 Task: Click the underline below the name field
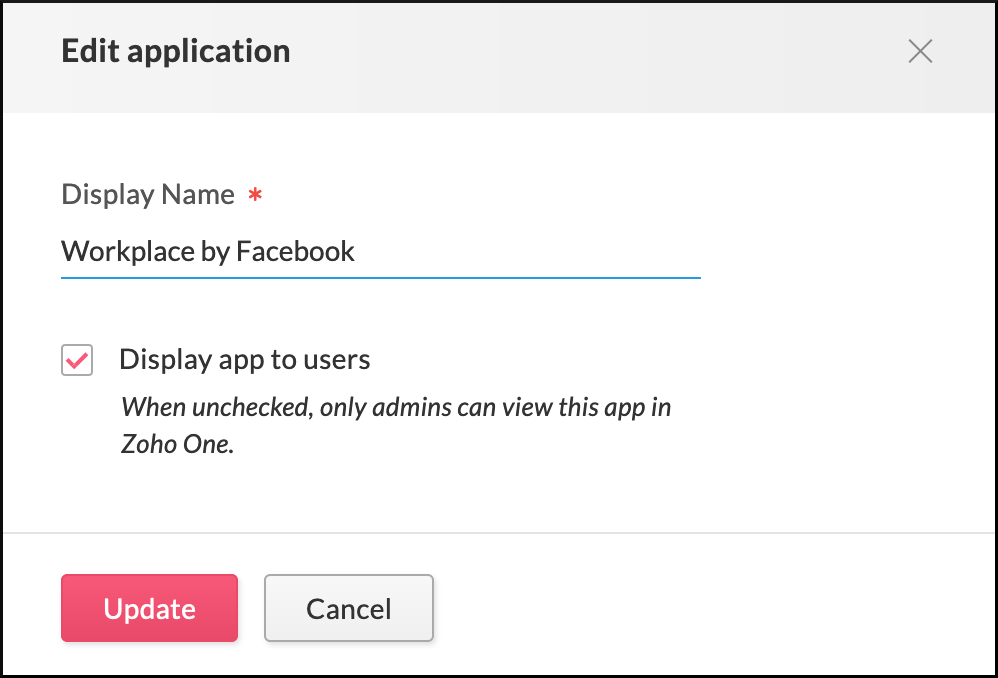click(380, 275)
